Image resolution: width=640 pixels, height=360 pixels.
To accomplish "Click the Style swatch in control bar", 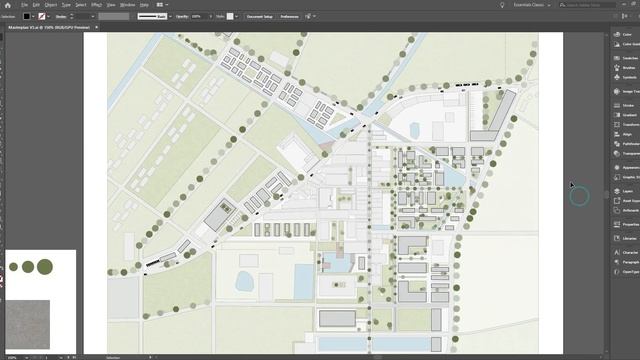I will [x=230, y=16].
